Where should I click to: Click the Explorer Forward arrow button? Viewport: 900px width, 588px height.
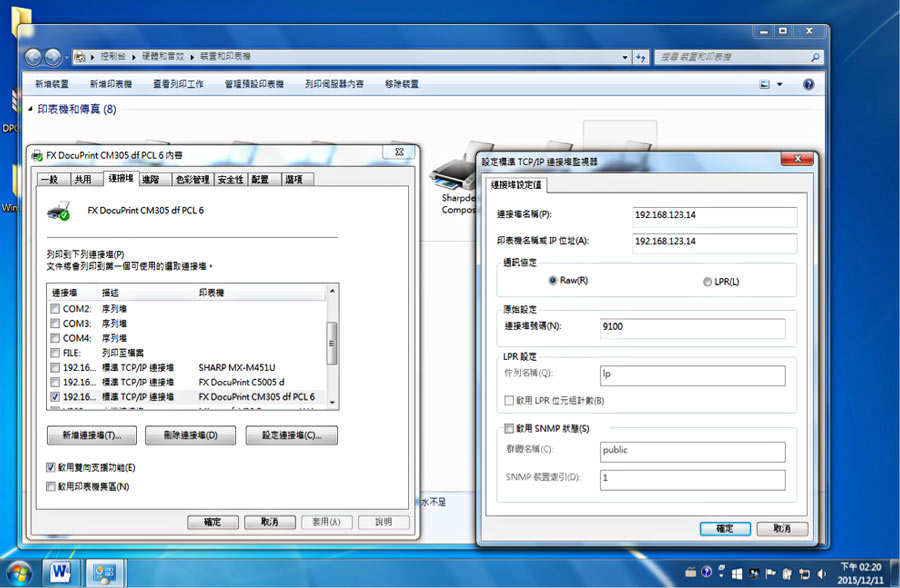53,57
